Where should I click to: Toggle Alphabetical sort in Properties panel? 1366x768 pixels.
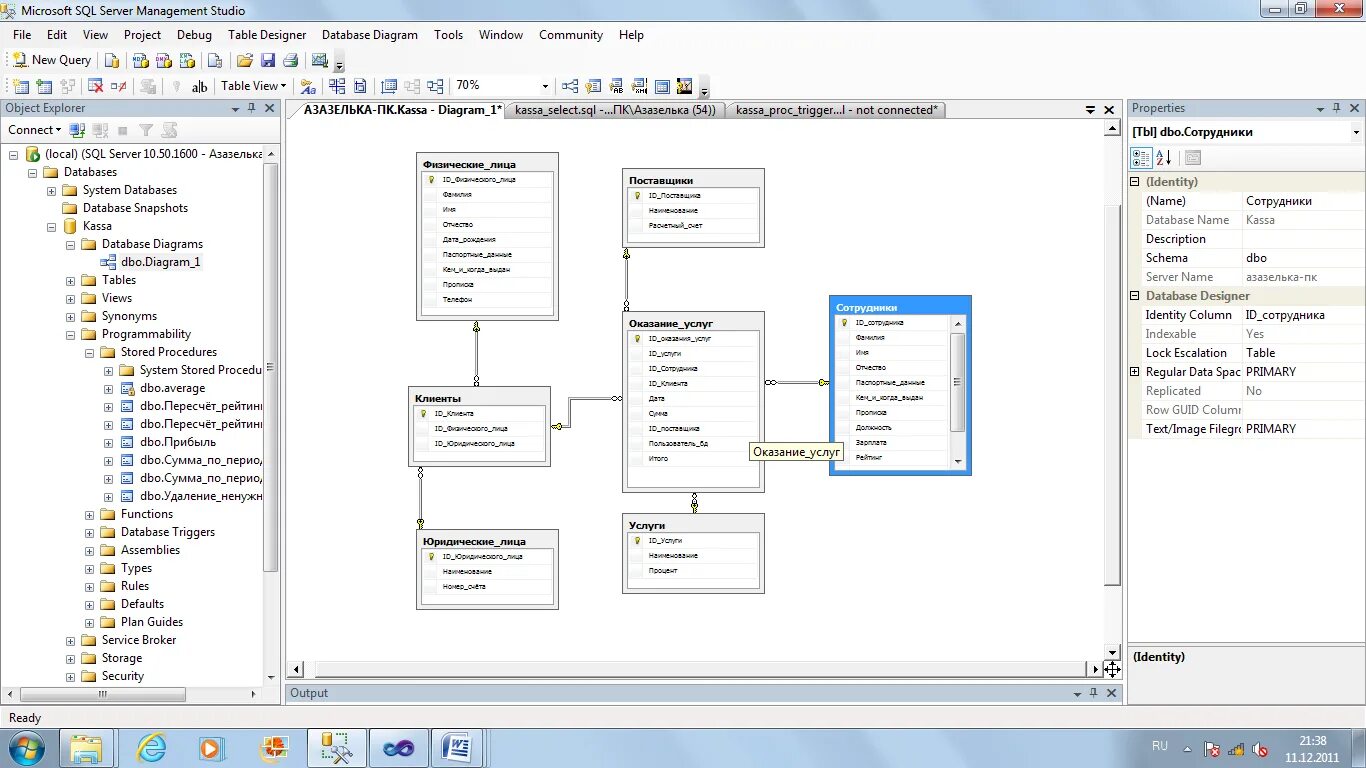point(1163,158)
